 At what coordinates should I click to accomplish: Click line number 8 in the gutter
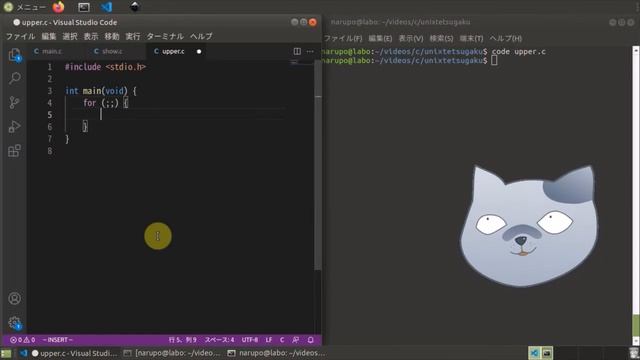(50, 151)
